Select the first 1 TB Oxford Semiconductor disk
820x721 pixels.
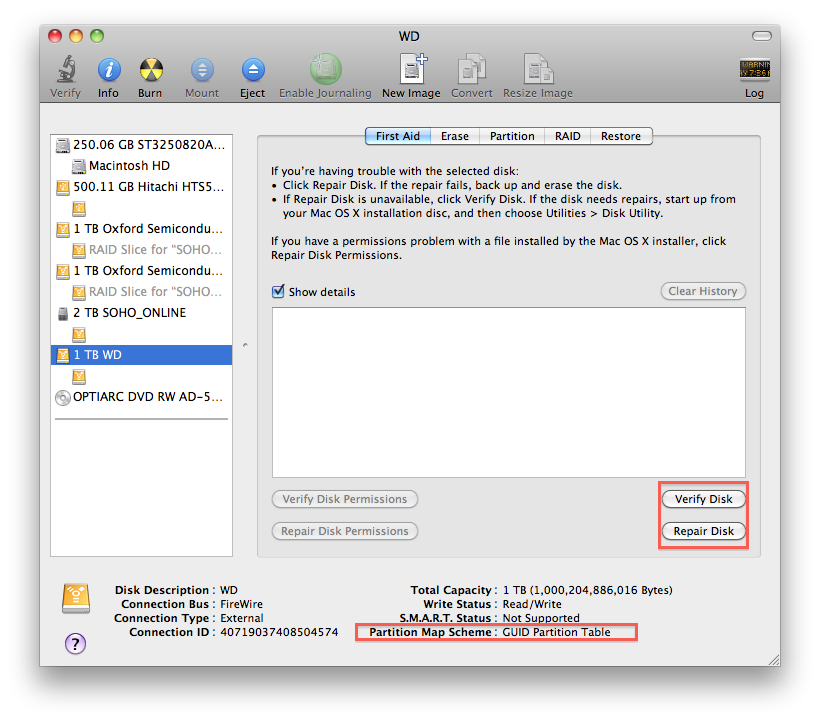pyautogui.click(x=141, y=229)
